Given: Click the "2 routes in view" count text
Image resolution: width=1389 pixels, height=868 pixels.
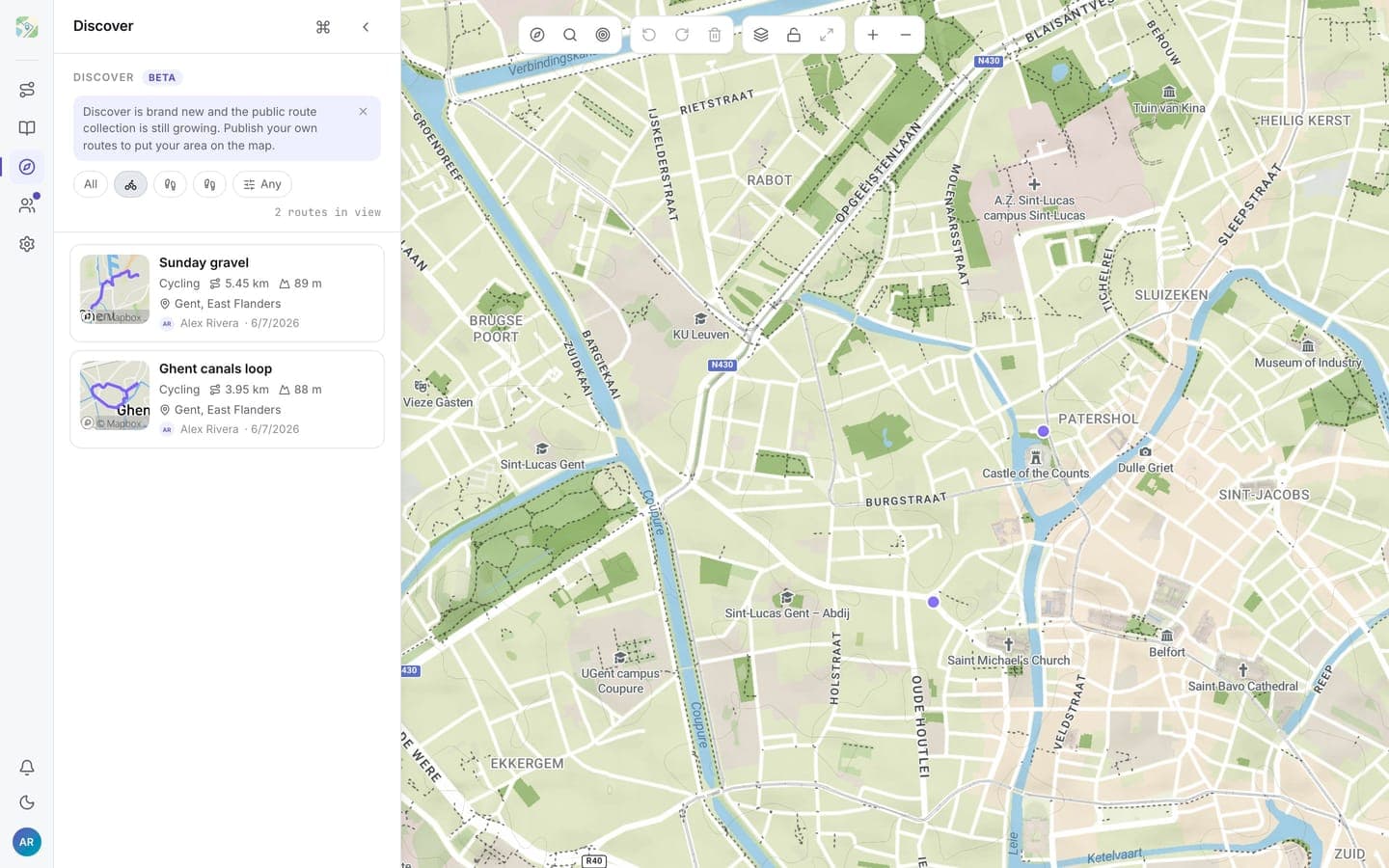Looking at the screenshot, I should click(328, 212).
